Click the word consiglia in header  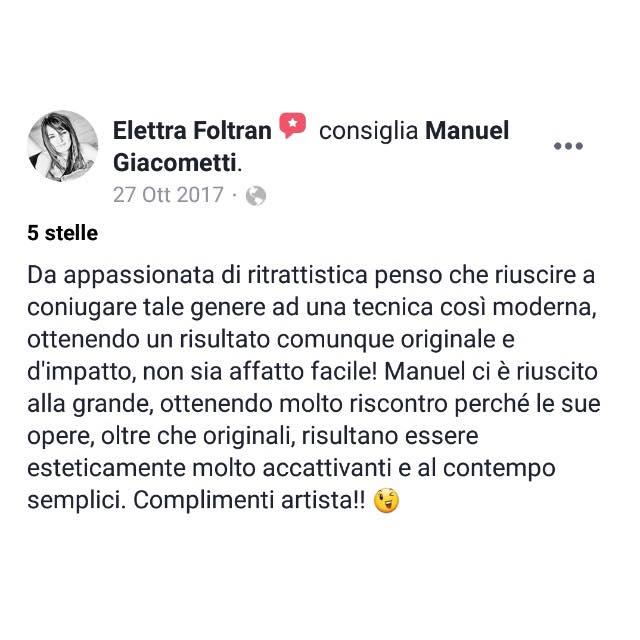[369, 132]
